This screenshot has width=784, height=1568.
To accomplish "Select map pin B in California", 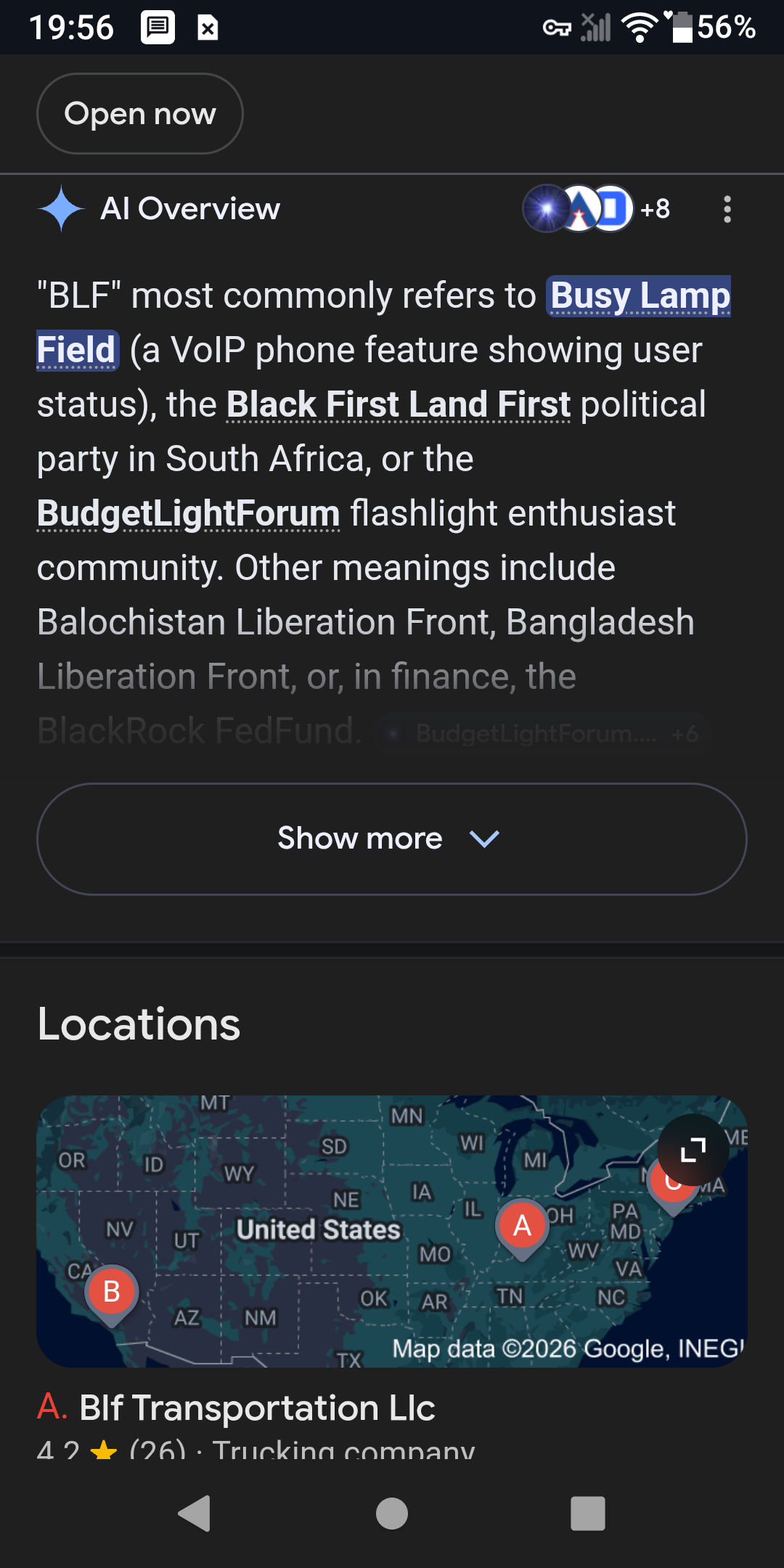I will (112, 1292).
